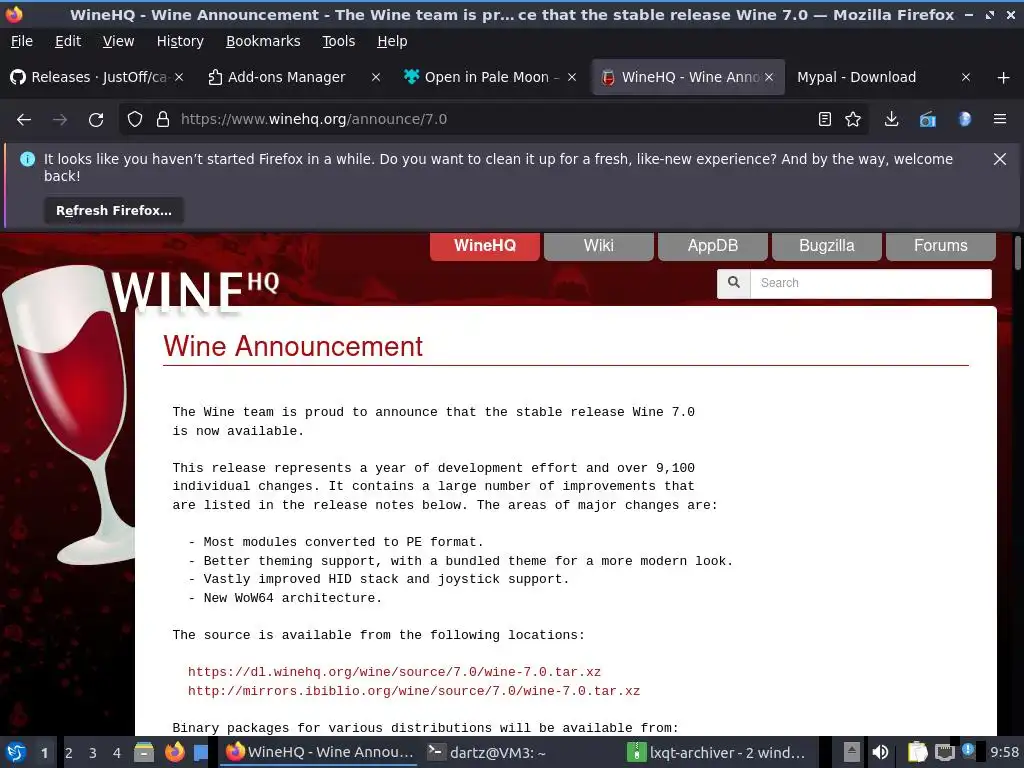Open the Bookmarks menu
The width and height of the screenshot is (1024, 768).
263,41
